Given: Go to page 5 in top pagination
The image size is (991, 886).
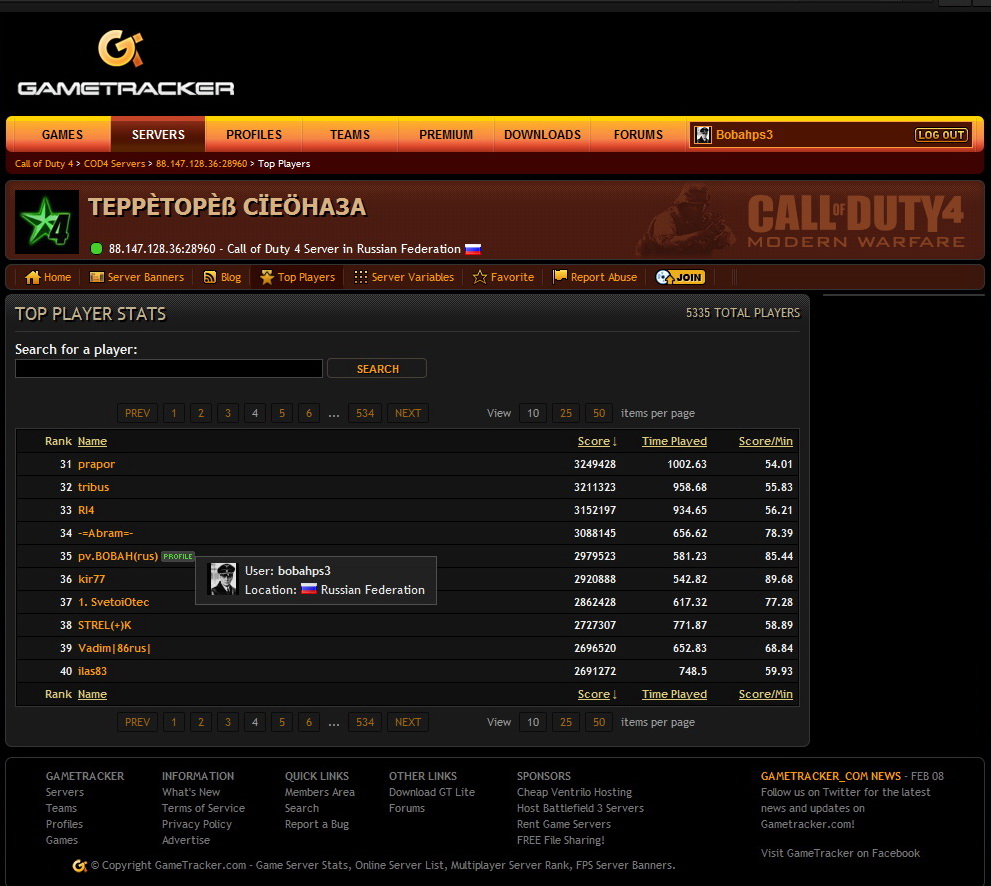Looking at the screenshot, I should coord(281,413).
